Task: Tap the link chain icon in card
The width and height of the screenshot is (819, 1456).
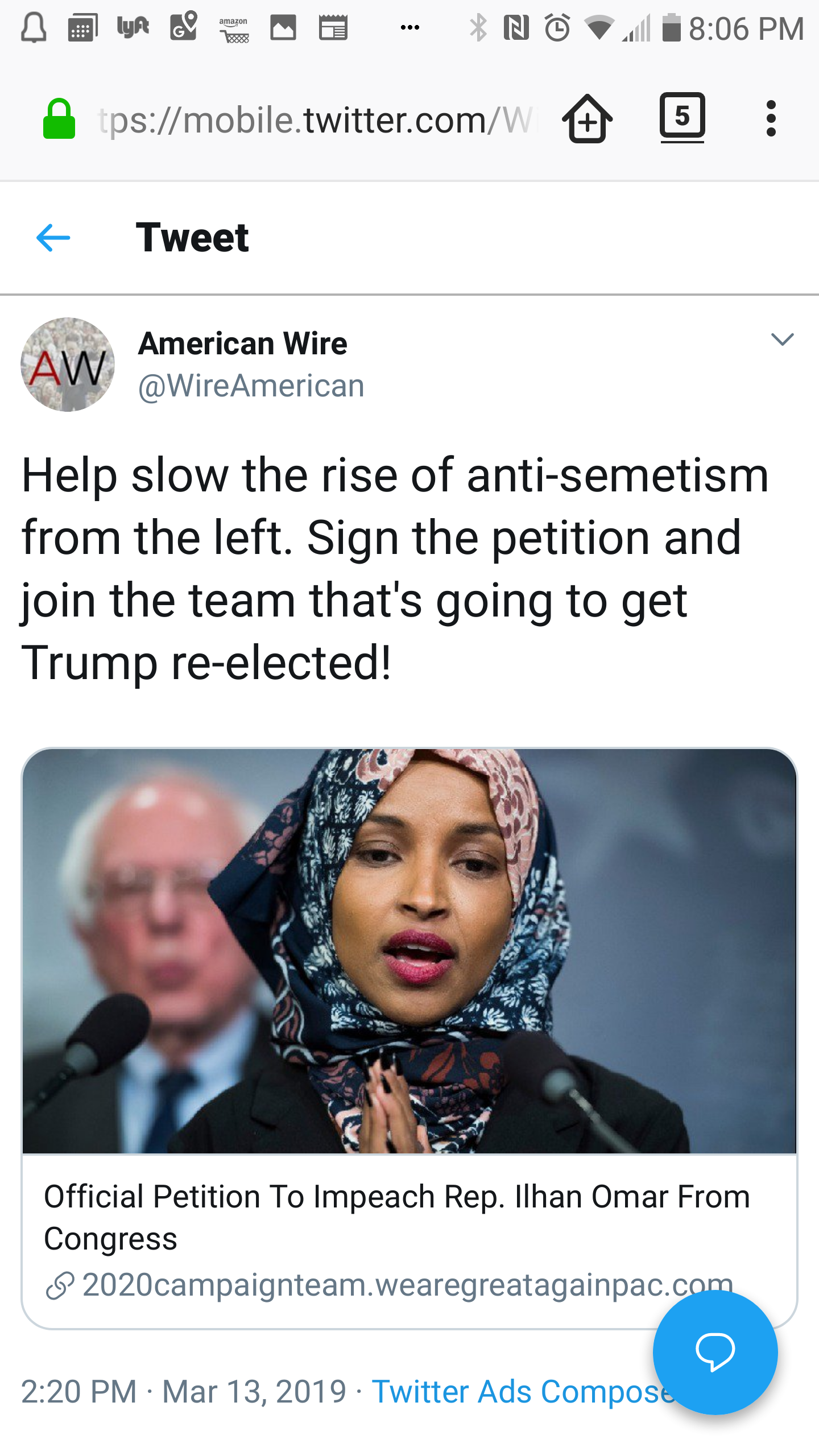Action: (59, 1286)
